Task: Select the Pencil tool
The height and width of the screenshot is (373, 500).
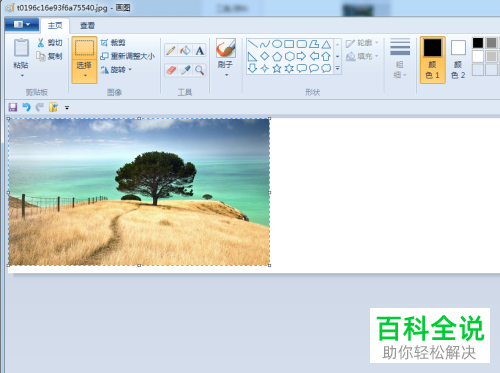Action: pos(171,51)
